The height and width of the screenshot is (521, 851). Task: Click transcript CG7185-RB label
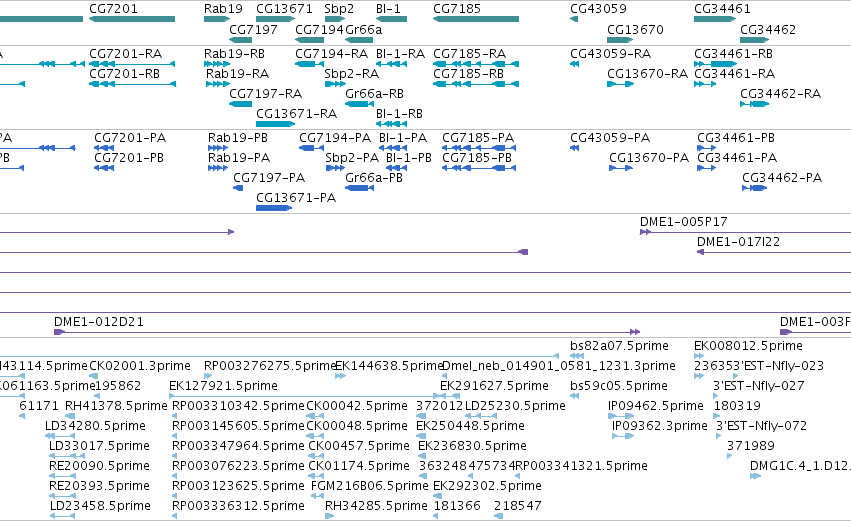[468, 74]
